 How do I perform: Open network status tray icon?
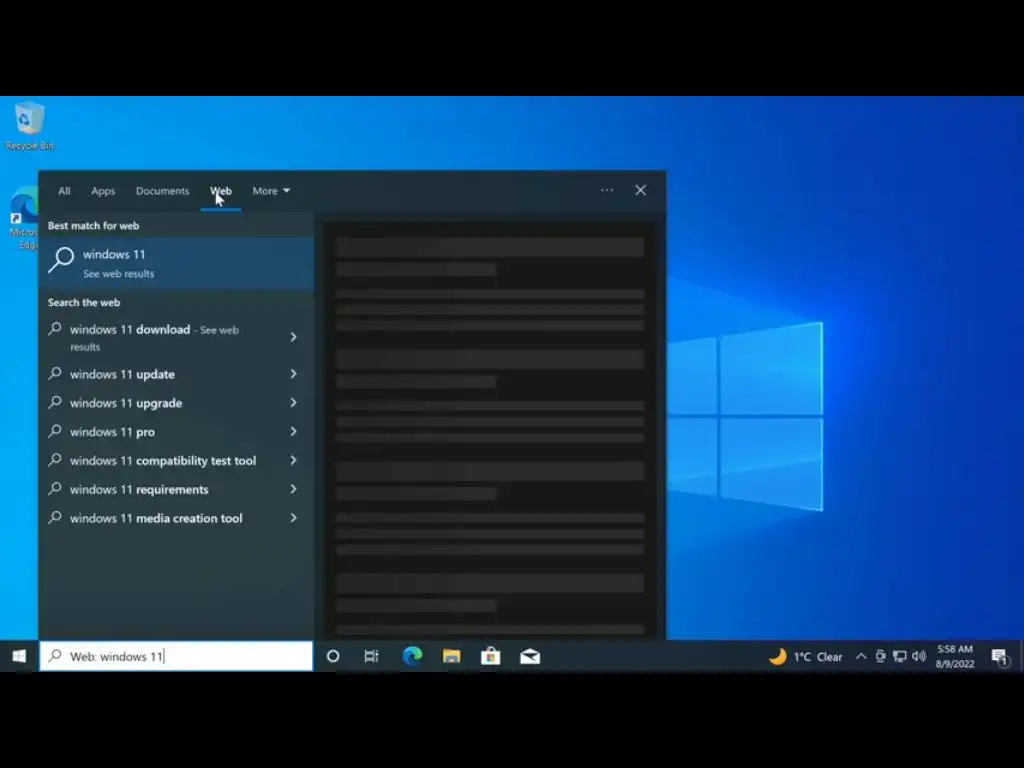pos(899,656)
